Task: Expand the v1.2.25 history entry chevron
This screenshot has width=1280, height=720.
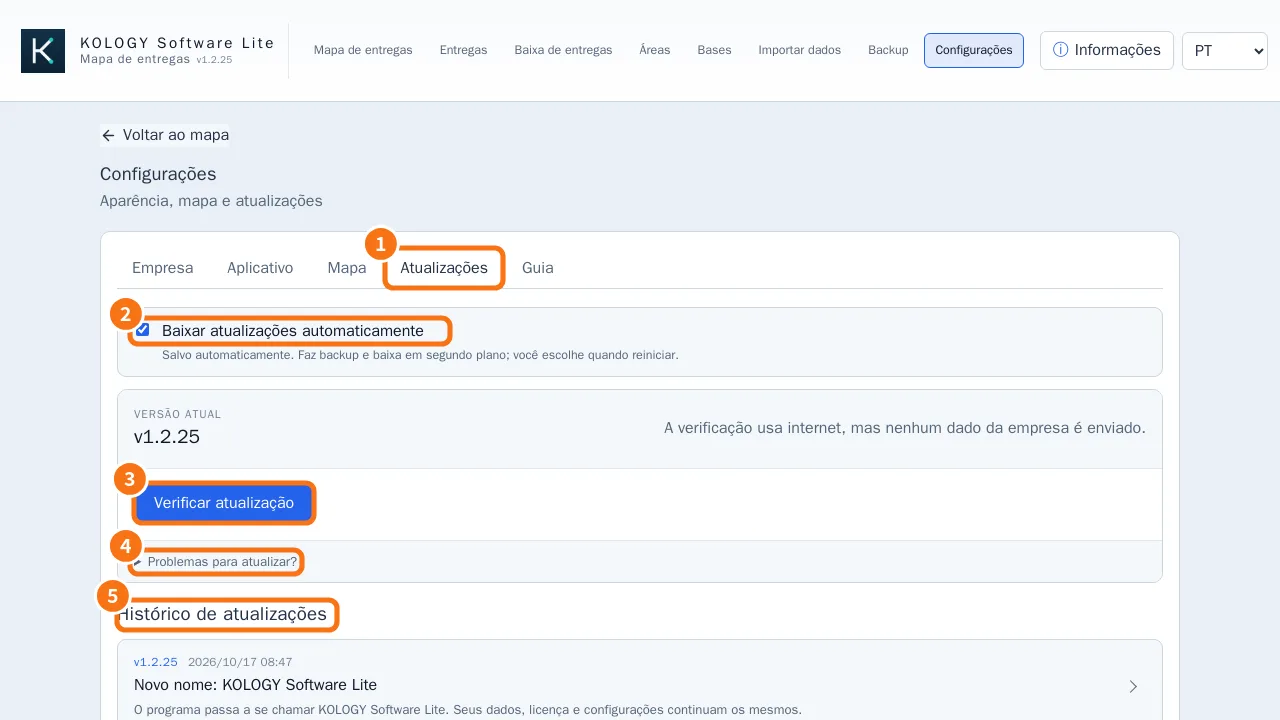Action: pyautogui.click(x=1133, y=686)
